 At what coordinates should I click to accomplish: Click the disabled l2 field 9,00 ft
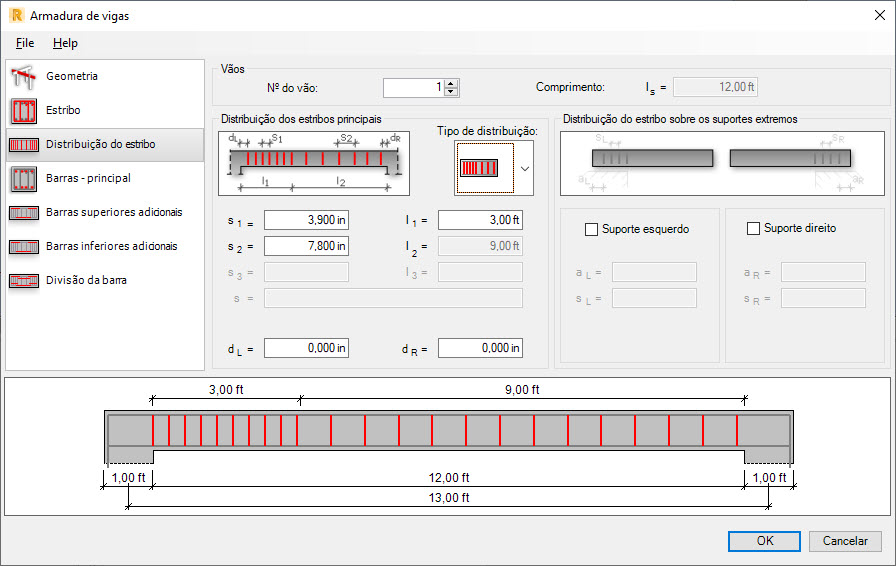[x=480, y=246]
